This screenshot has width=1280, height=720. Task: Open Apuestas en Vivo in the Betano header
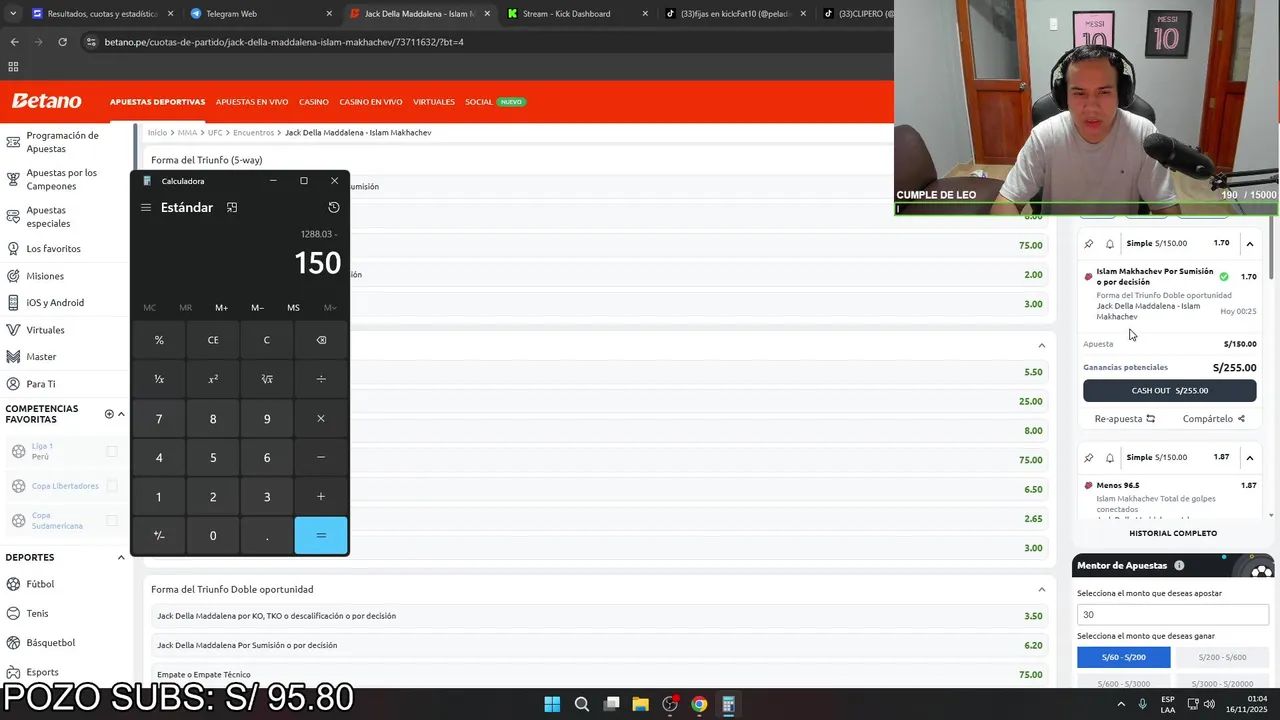pyautogui.click(x=252, y=102)
